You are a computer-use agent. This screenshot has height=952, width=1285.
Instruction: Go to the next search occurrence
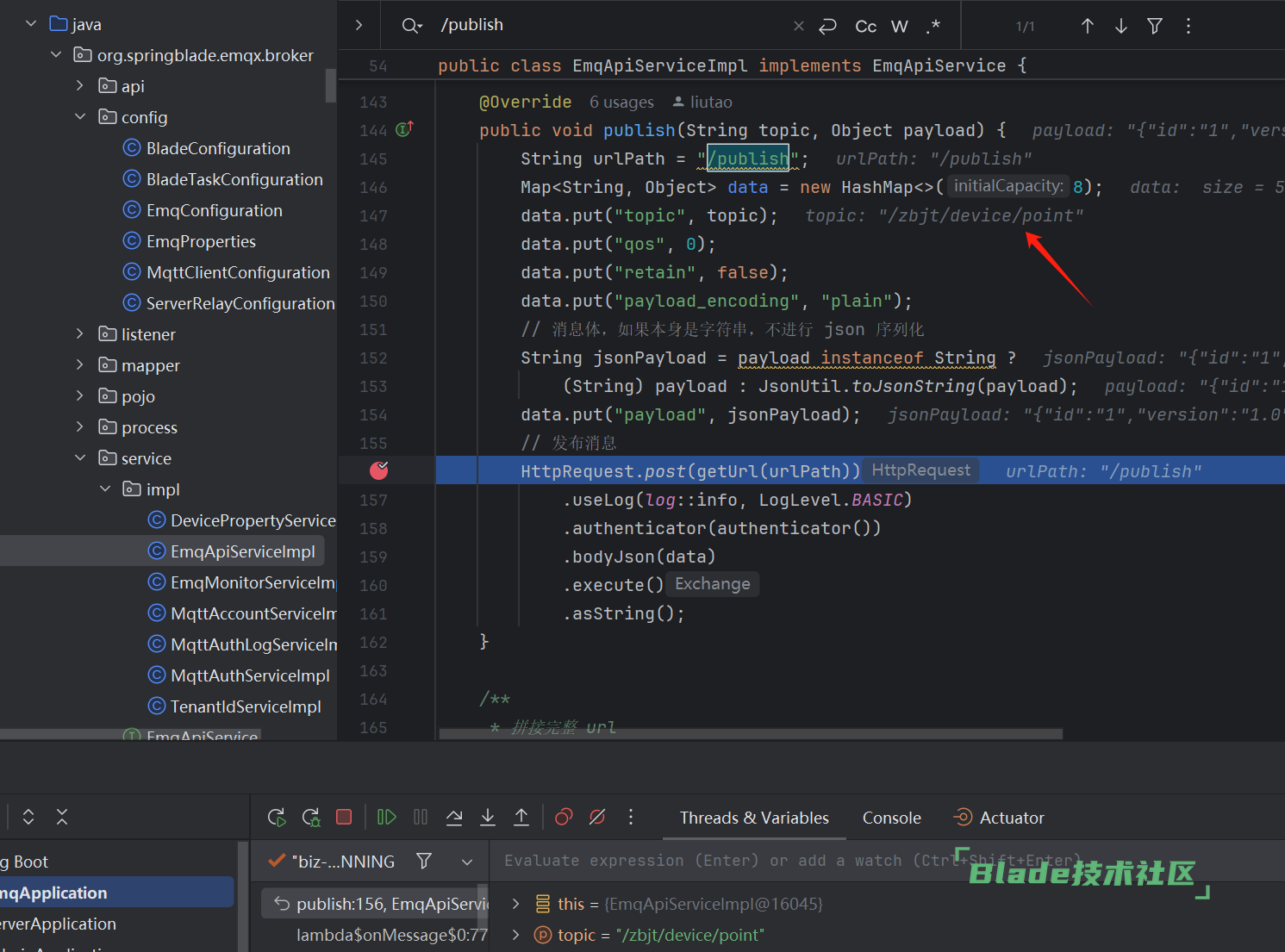1121,26
